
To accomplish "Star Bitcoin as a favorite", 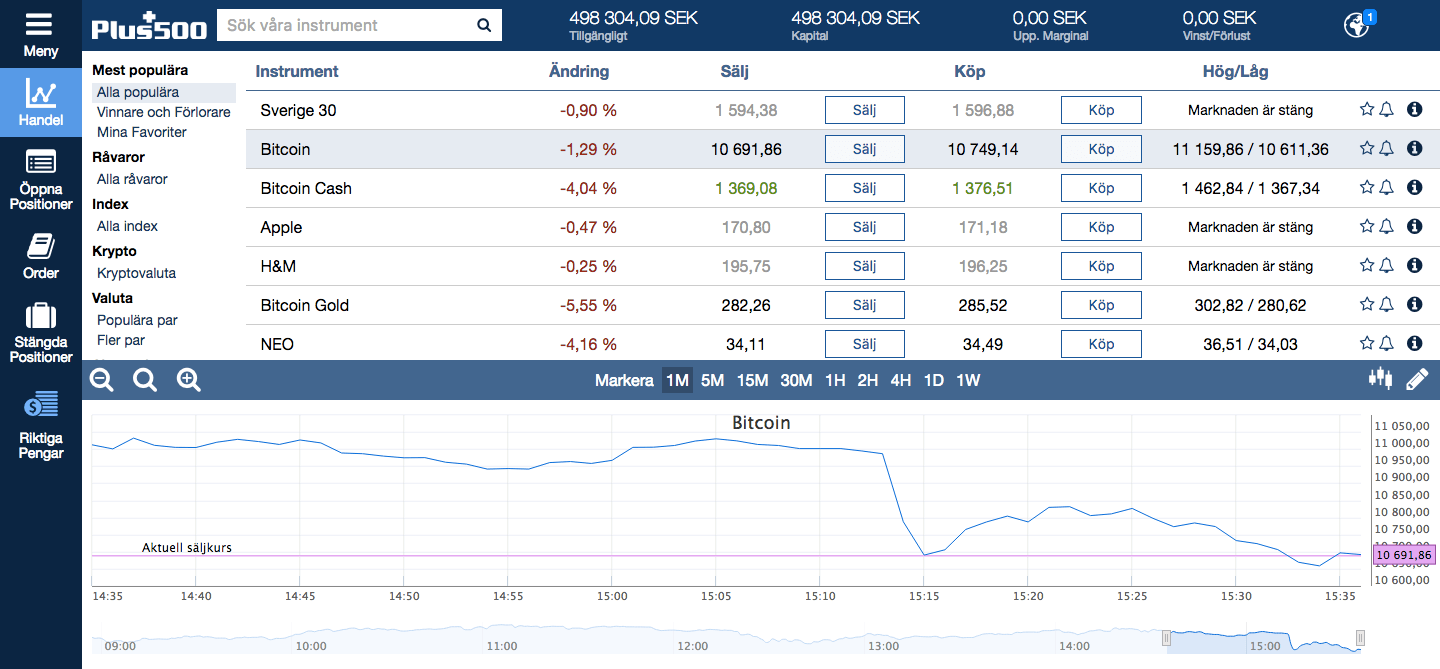I will coord(1367,149).
